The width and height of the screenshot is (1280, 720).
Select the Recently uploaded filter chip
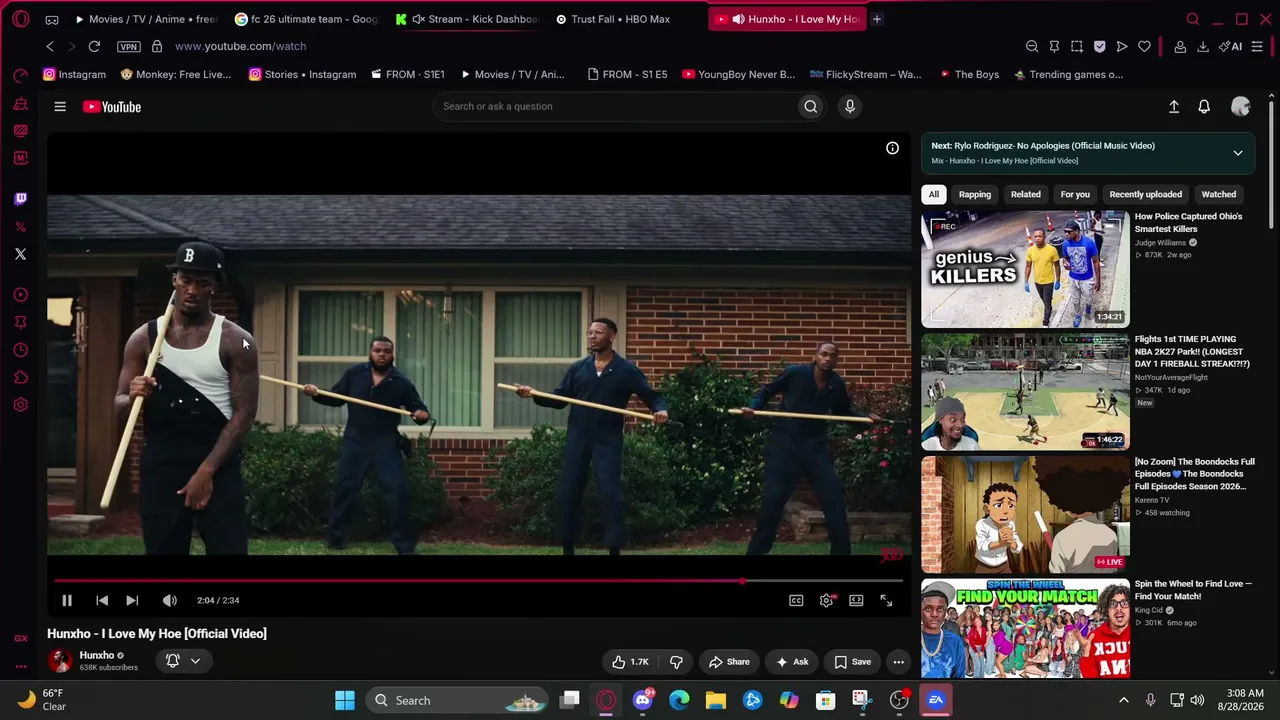pos(1146,194)
